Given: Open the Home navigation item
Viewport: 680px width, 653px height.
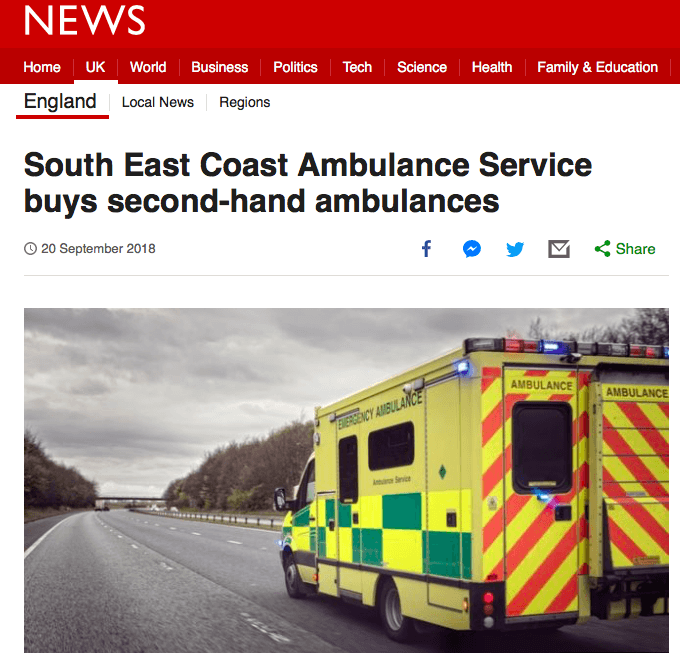Looking at the screenshot, I should point(42,67).
